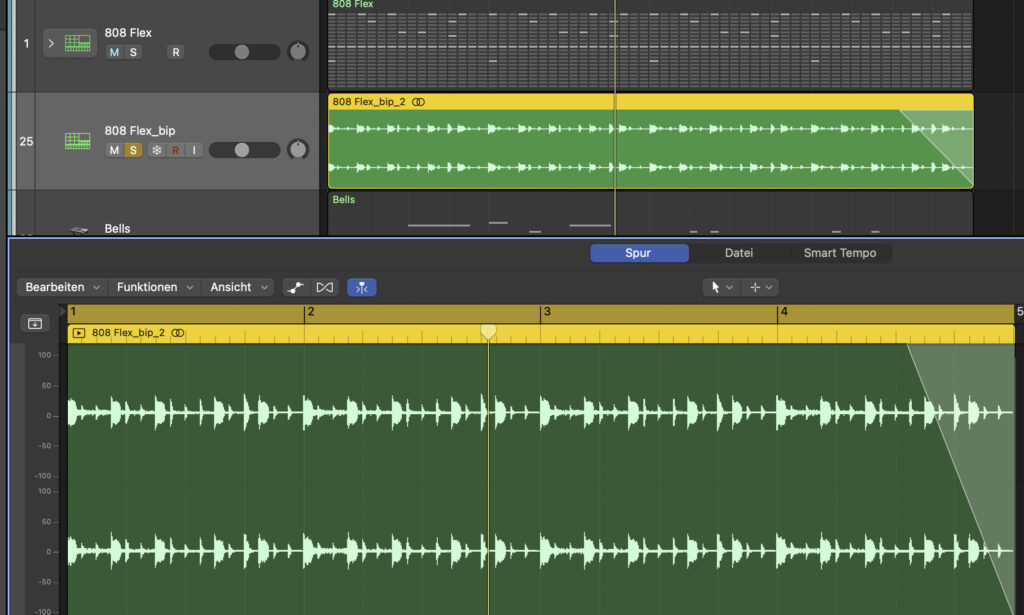Click the editor playhead marker
The height and width of the screenshot is (615, 1024).
488,332
